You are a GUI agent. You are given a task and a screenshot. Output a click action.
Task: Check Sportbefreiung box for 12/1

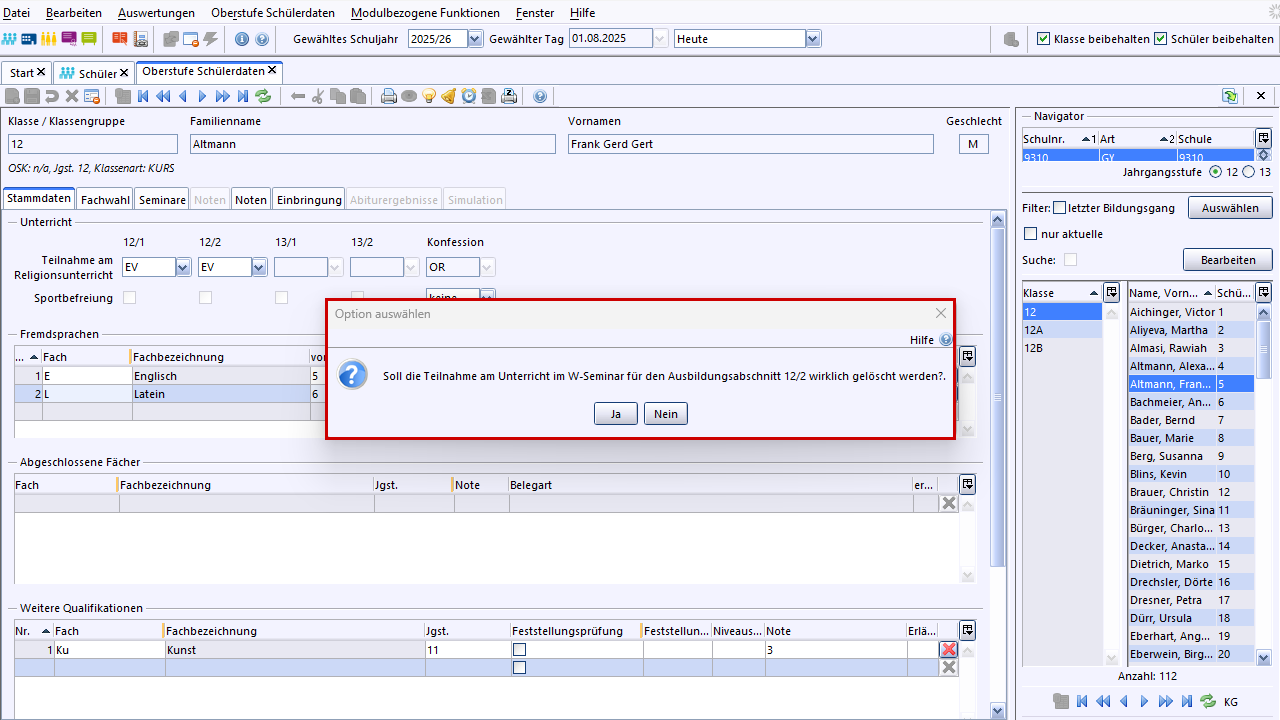click(129, 298)
